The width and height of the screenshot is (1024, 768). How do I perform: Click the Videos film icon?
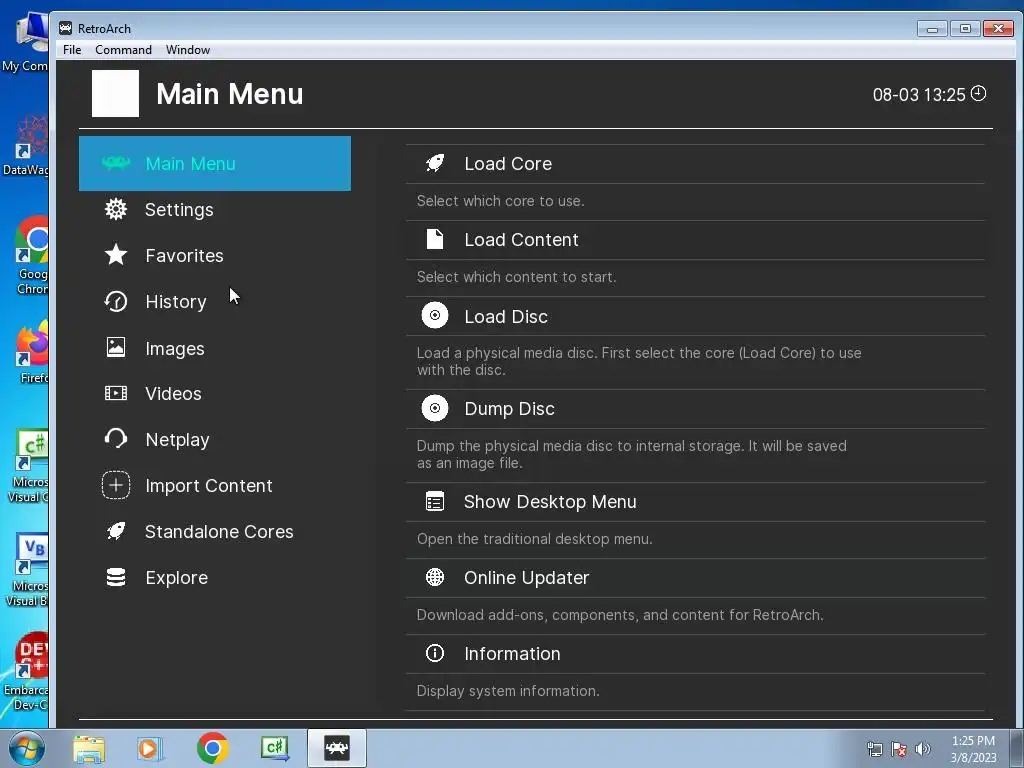[116, 393]
